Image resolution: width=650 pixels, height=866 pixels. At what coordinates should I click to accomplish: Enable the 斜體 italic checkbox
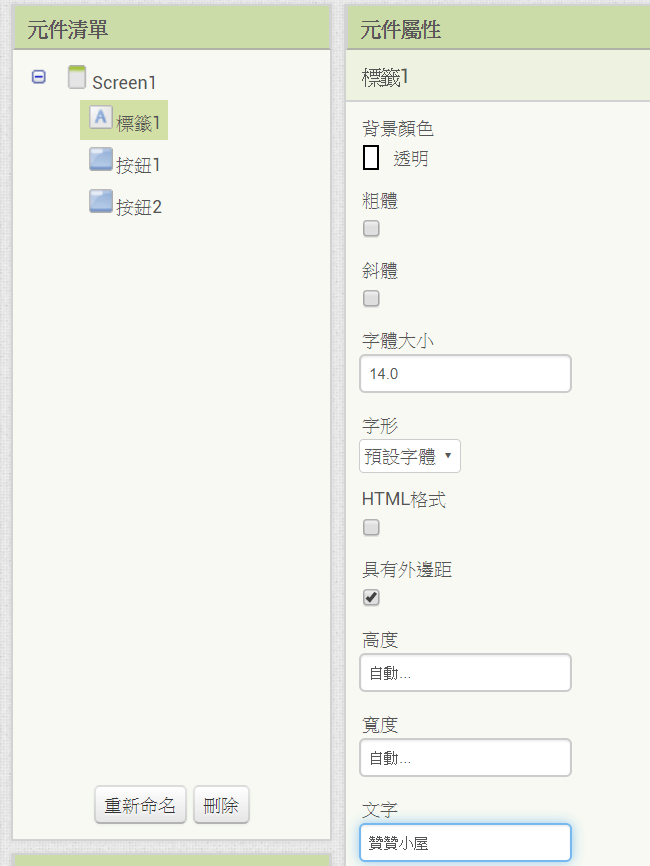(x=371, y=298)
